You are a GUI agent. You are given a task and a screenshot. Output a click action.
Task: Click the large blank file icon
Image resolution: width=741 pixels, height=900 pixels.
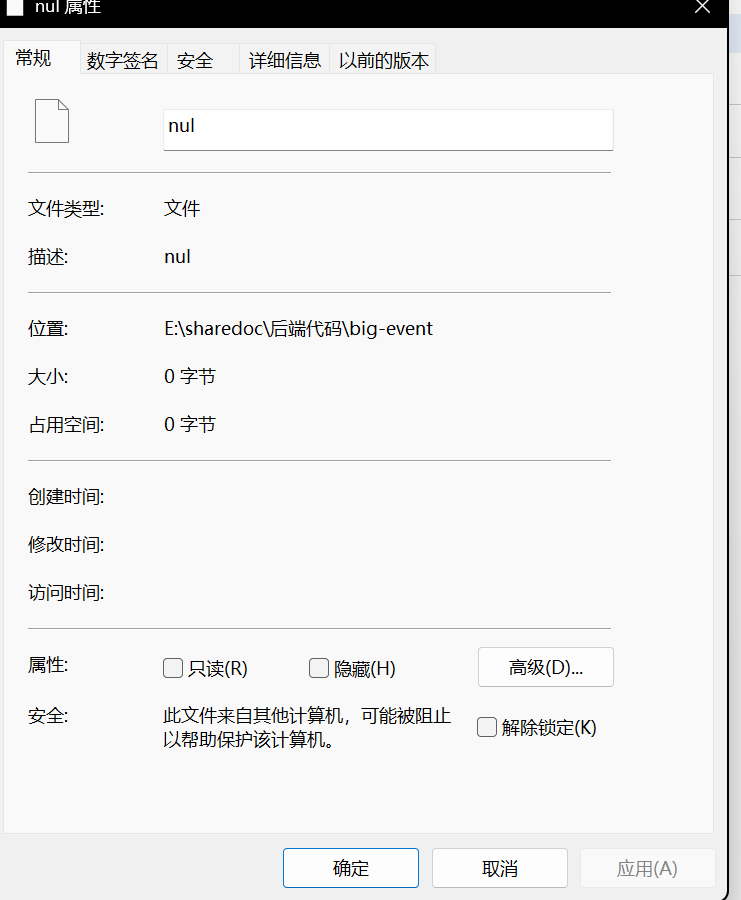click(x=52, y=121)
